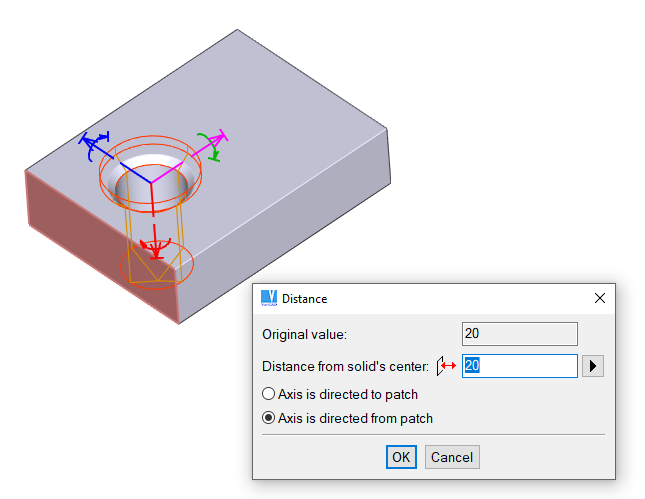Cancel the Distance dialog
The width and height of the screenshot is (645, 499).
(452, 457)
